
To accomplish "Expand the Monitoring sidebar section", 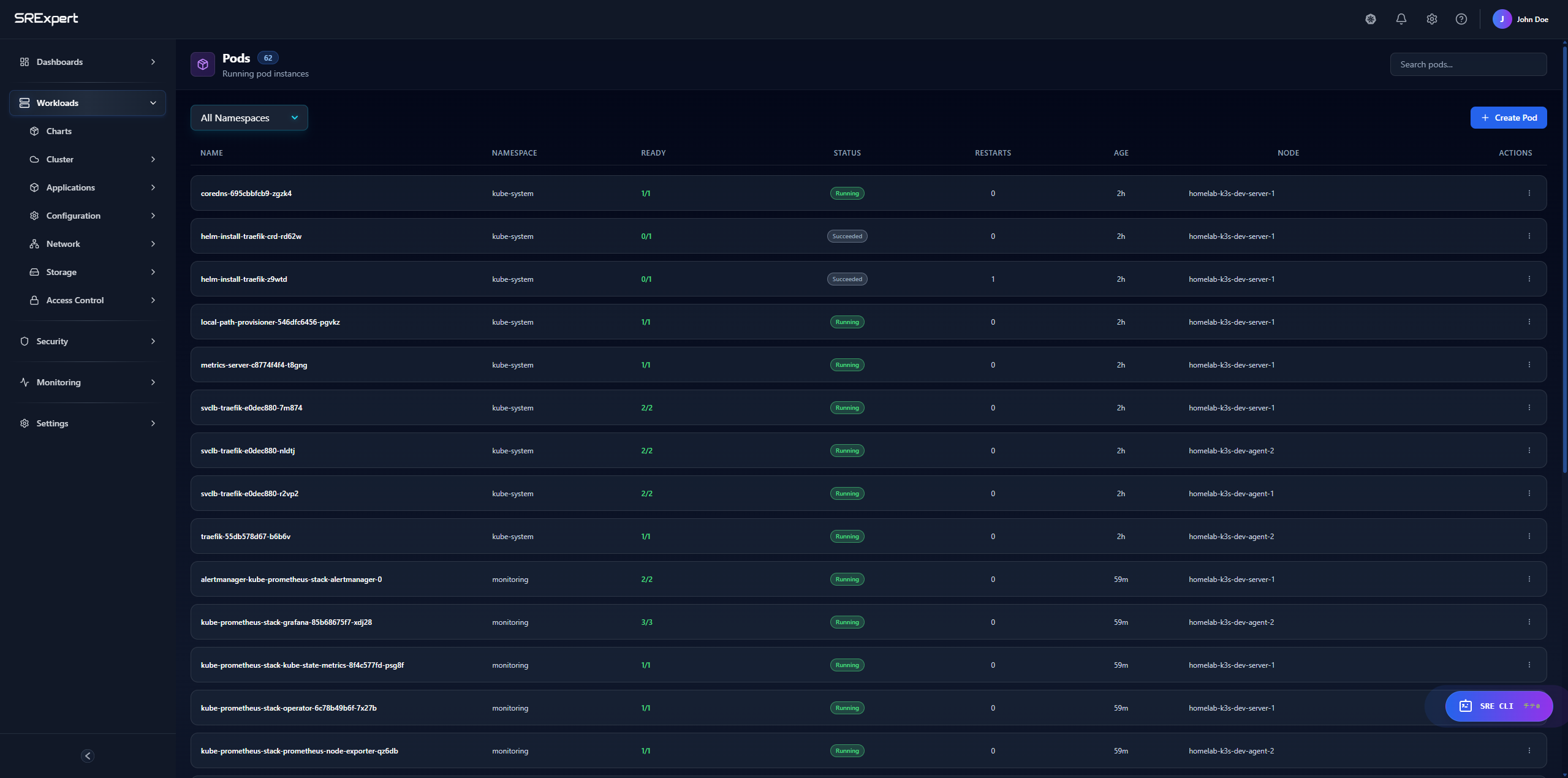I will (88, 382).
